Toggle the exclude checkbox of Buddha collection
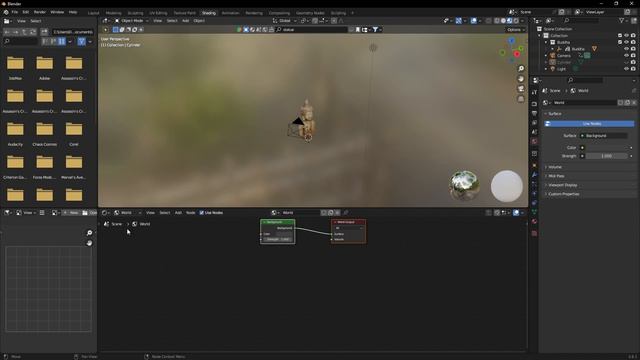 coord(620,42)
